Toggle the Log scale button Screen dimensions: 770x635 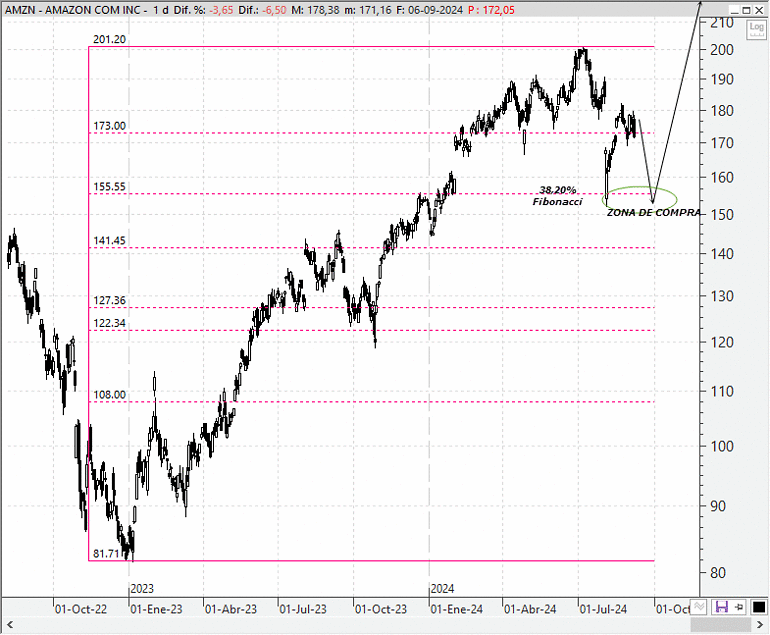[x=756, y=28]
